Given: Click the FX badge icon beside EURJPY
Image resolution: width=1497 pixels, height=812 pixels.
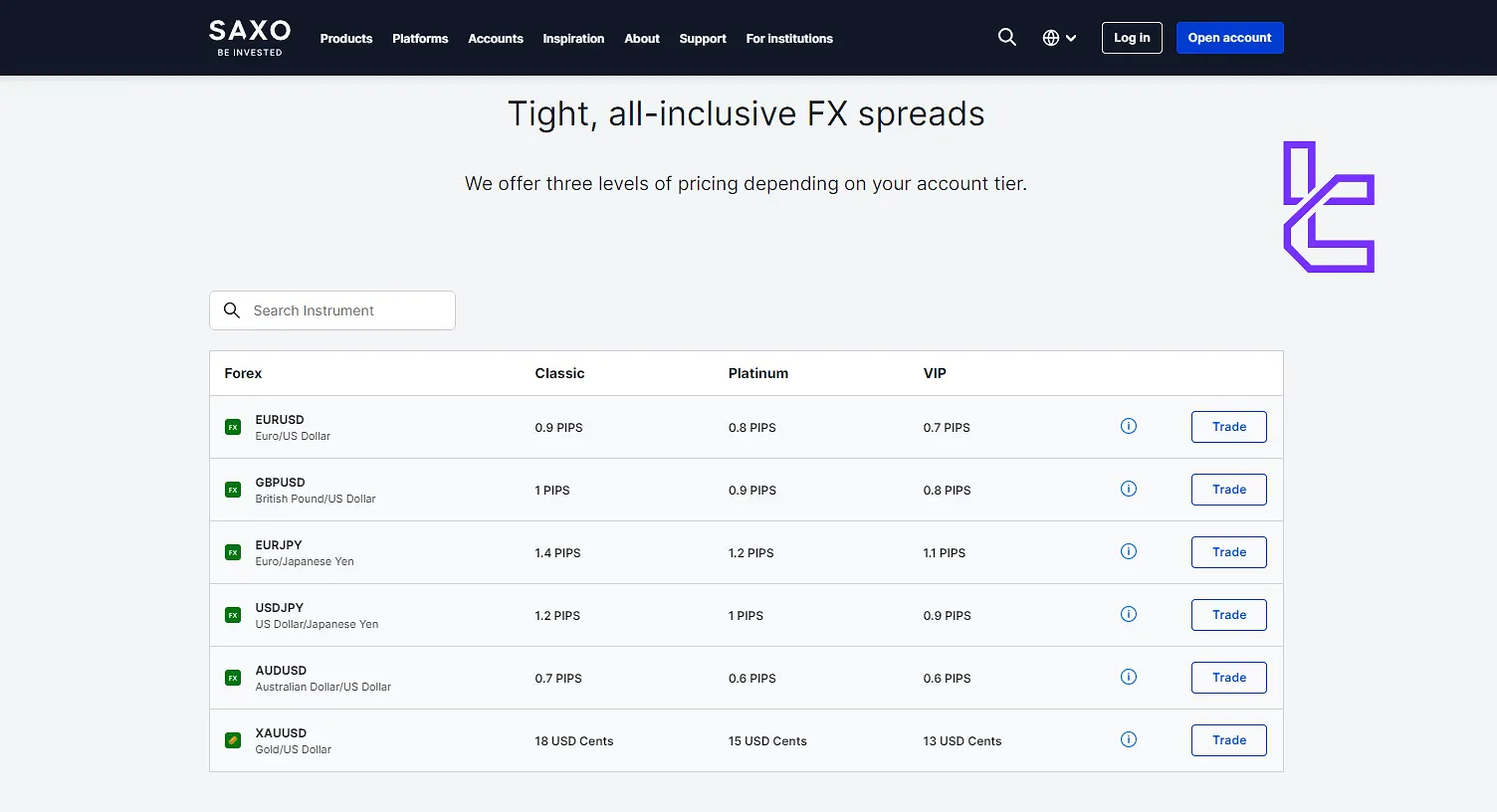Looking at the screenshot, I should (x=233, y=552).
